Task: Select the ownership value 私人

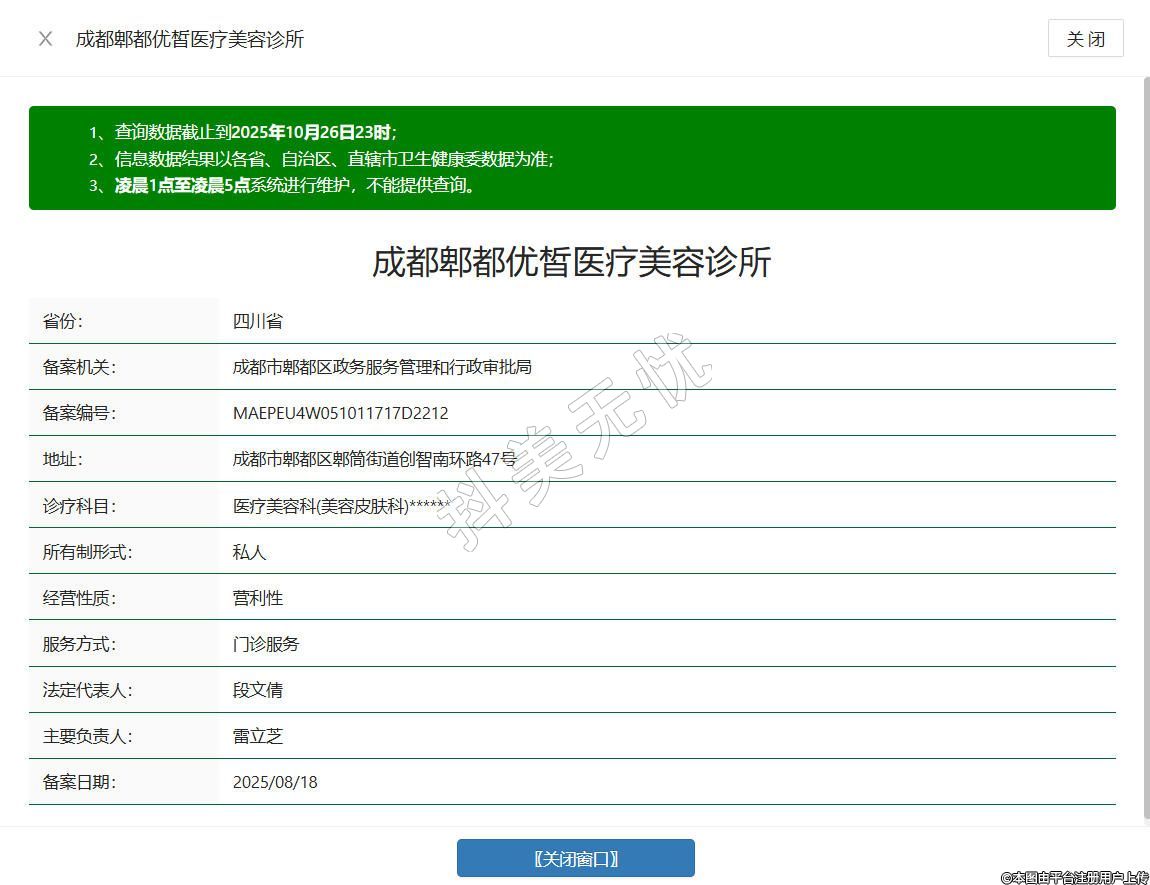Action: tap(250, 552)
